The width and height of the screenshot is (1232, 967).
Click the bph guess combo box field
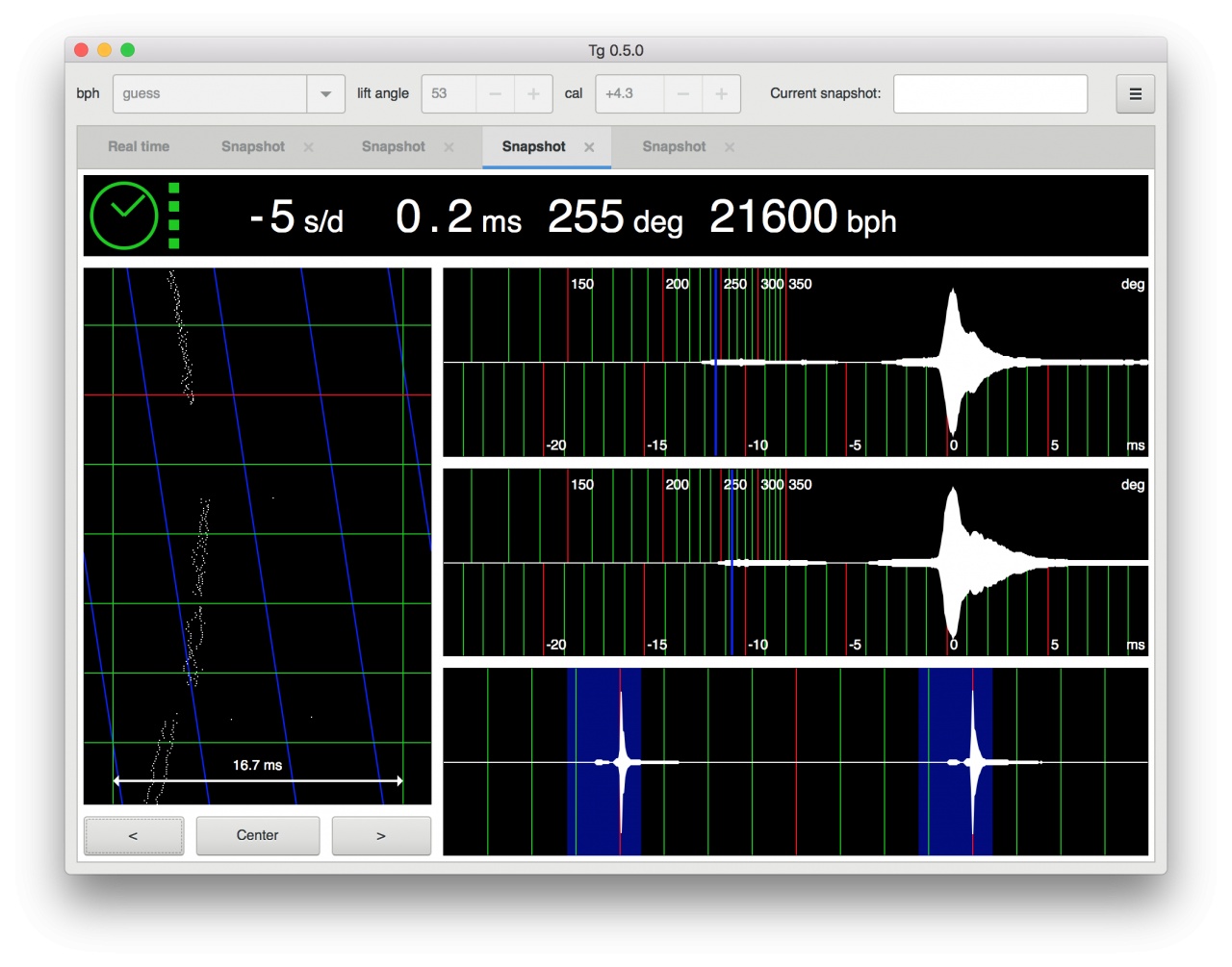tap(210, 94)
